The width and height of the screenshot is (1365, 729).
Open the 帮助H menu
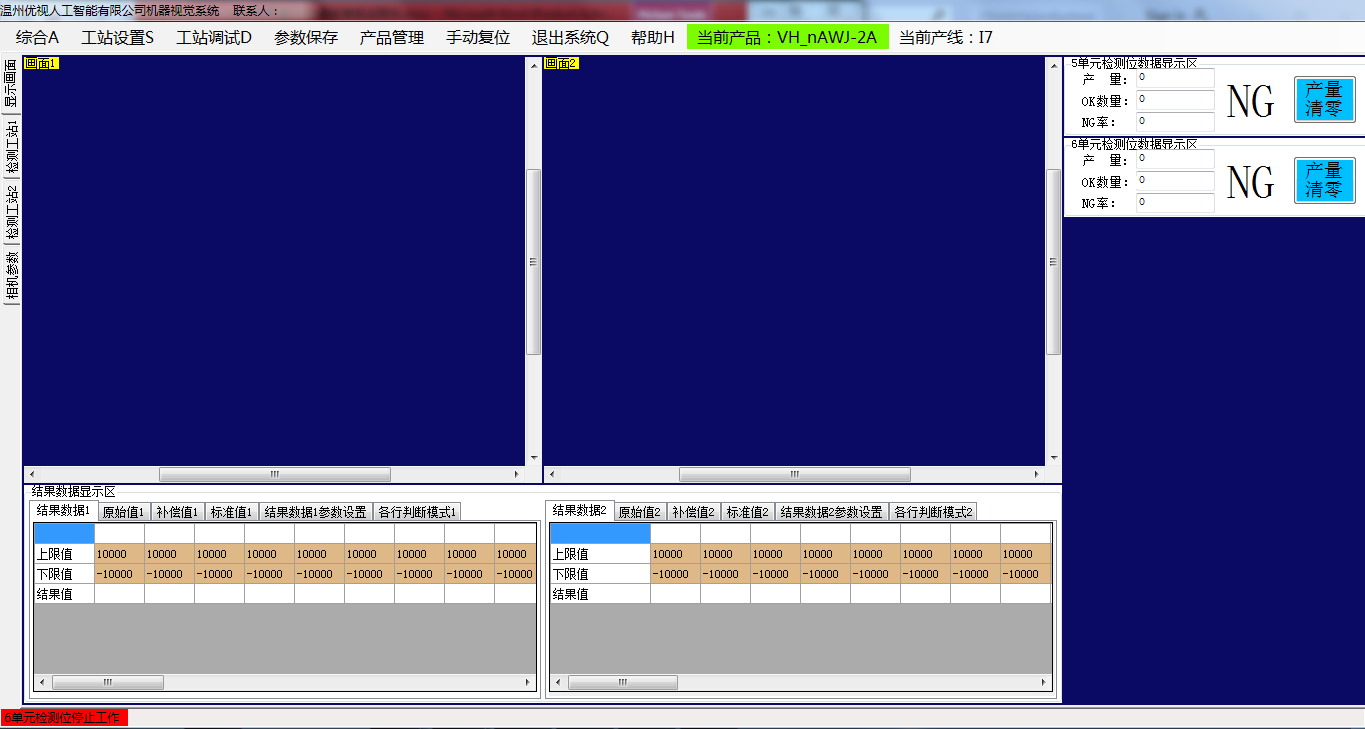point(652,38)
